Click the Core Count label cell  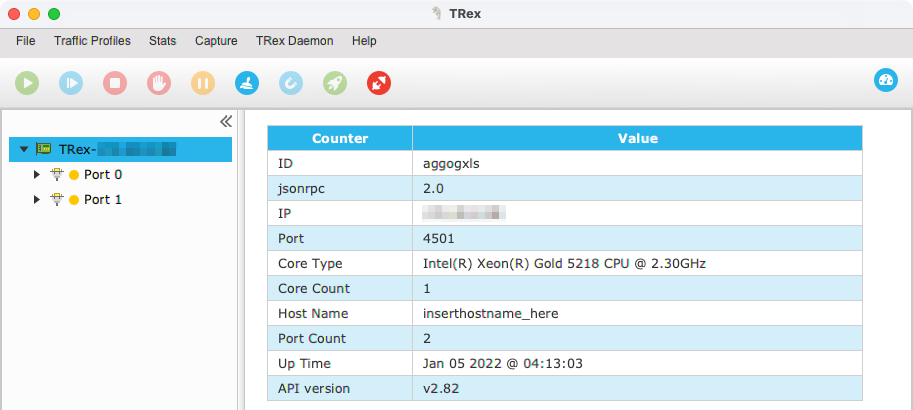(x=340, y=288)
